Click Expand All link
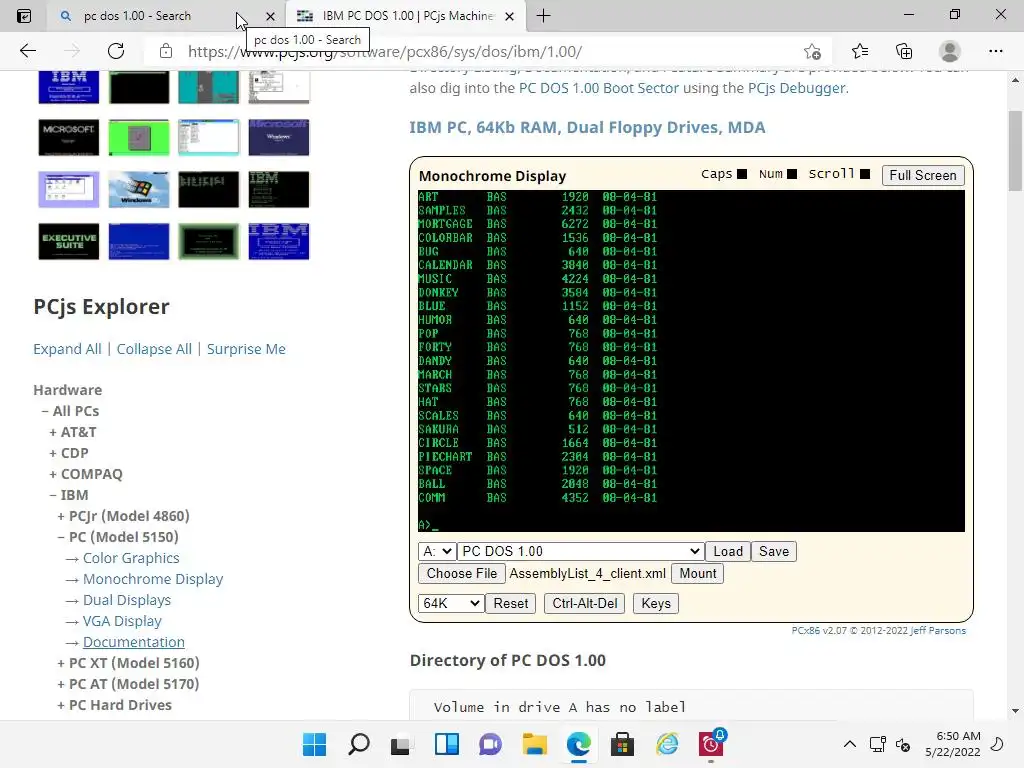 [67, 349]
